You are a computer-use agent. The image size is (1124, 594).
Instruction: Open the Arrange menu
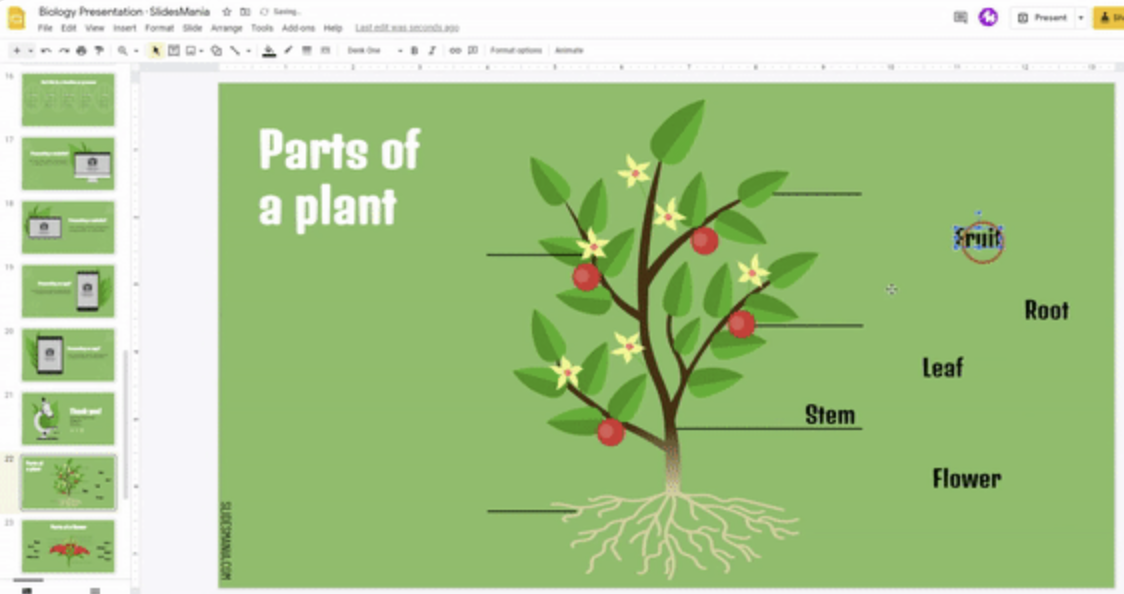pyautogui.click(x=226, y=28)
